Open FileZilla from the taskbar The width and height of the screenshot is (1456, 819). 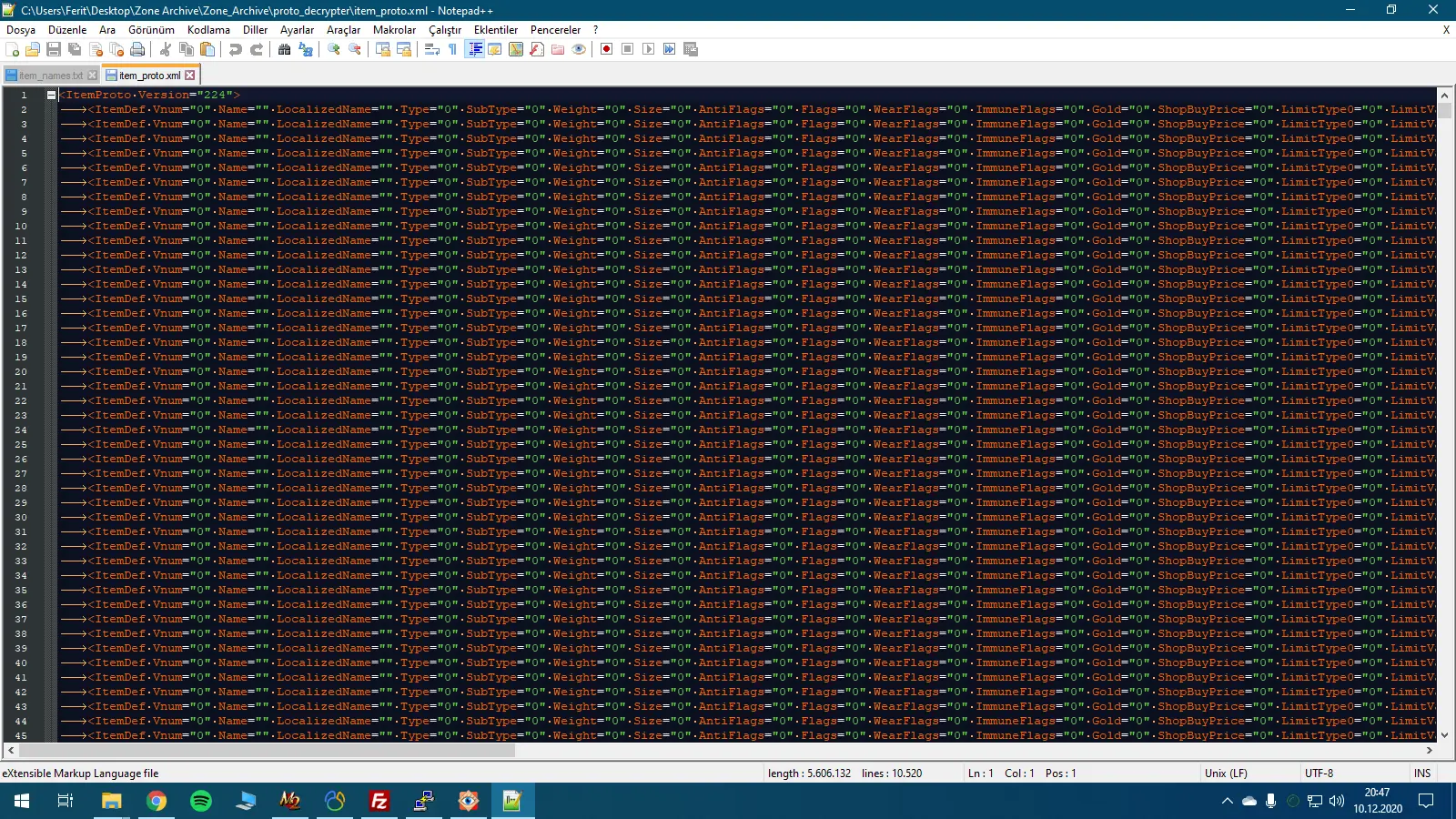[379, 801]
